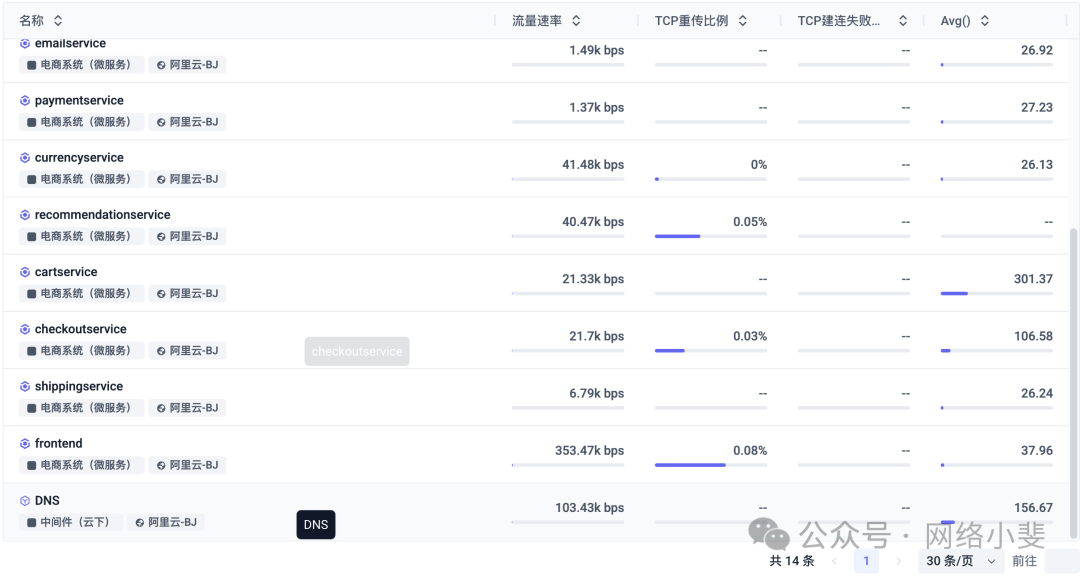The width and height of the screenshot is (1080, 579).
Task: Sort by TCP重传比例 column
Action: pos(743,21)
